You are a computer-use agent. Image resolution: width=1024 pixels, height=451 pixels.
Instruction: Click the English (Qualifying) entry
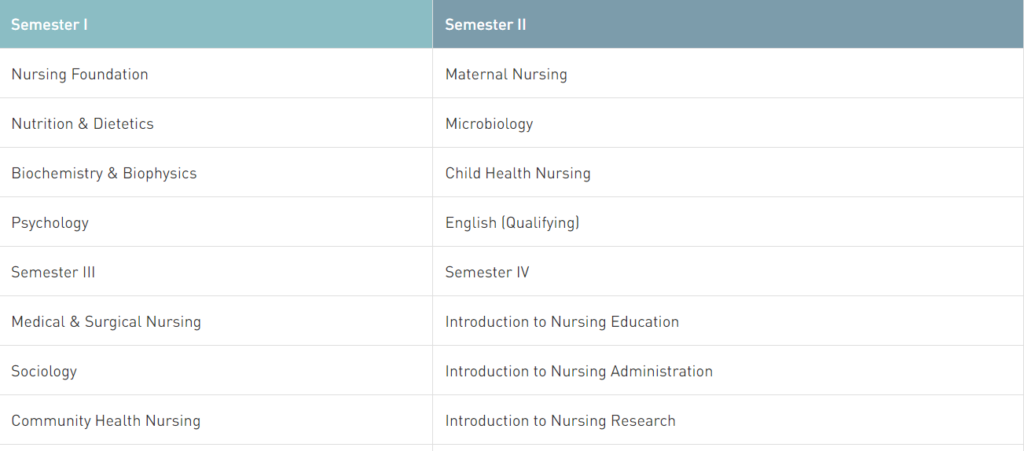tap(512, 223)
